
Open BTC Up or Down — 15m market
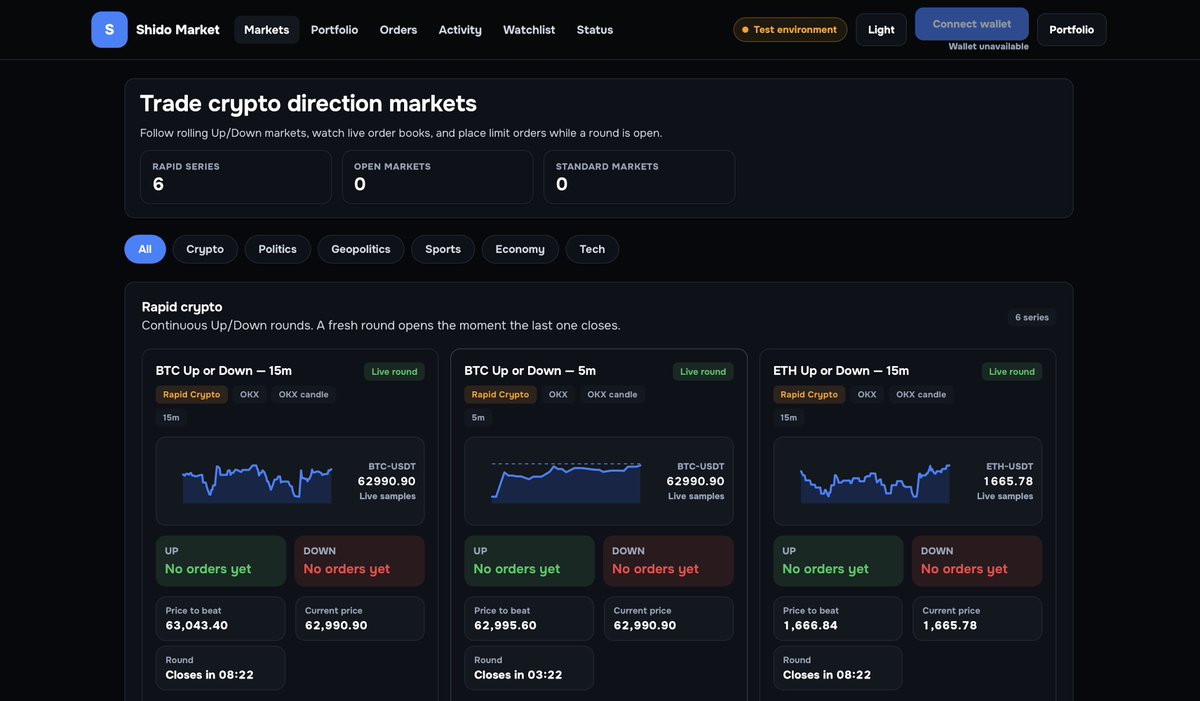coord(224,371)
